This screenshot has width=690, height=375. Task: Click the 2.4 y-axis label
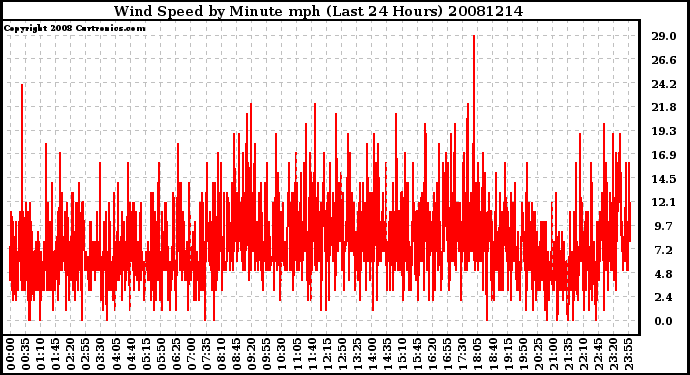click(664, 298)
